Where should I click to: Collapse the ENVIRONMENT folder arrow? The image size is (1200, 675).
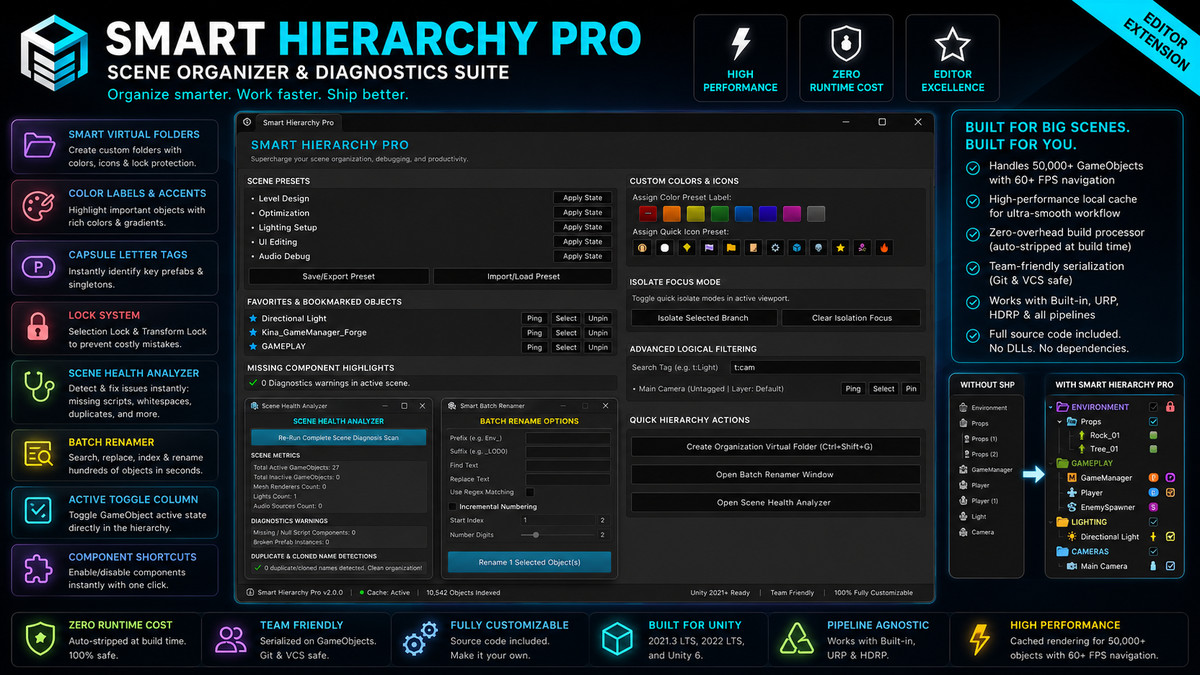1050,407
